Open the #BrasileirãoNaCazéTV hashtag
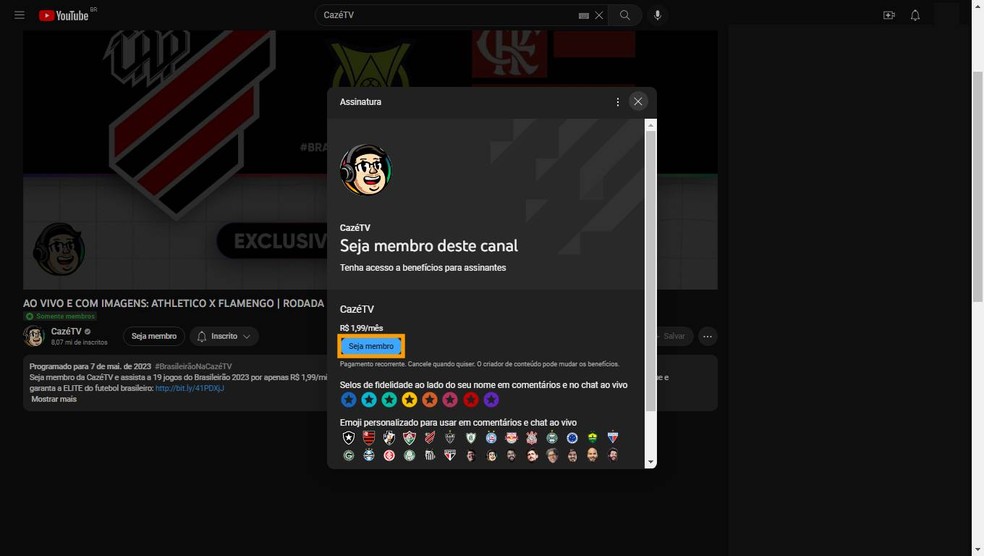This screenshot has width=984, height=556. click(x=193, y=366)
